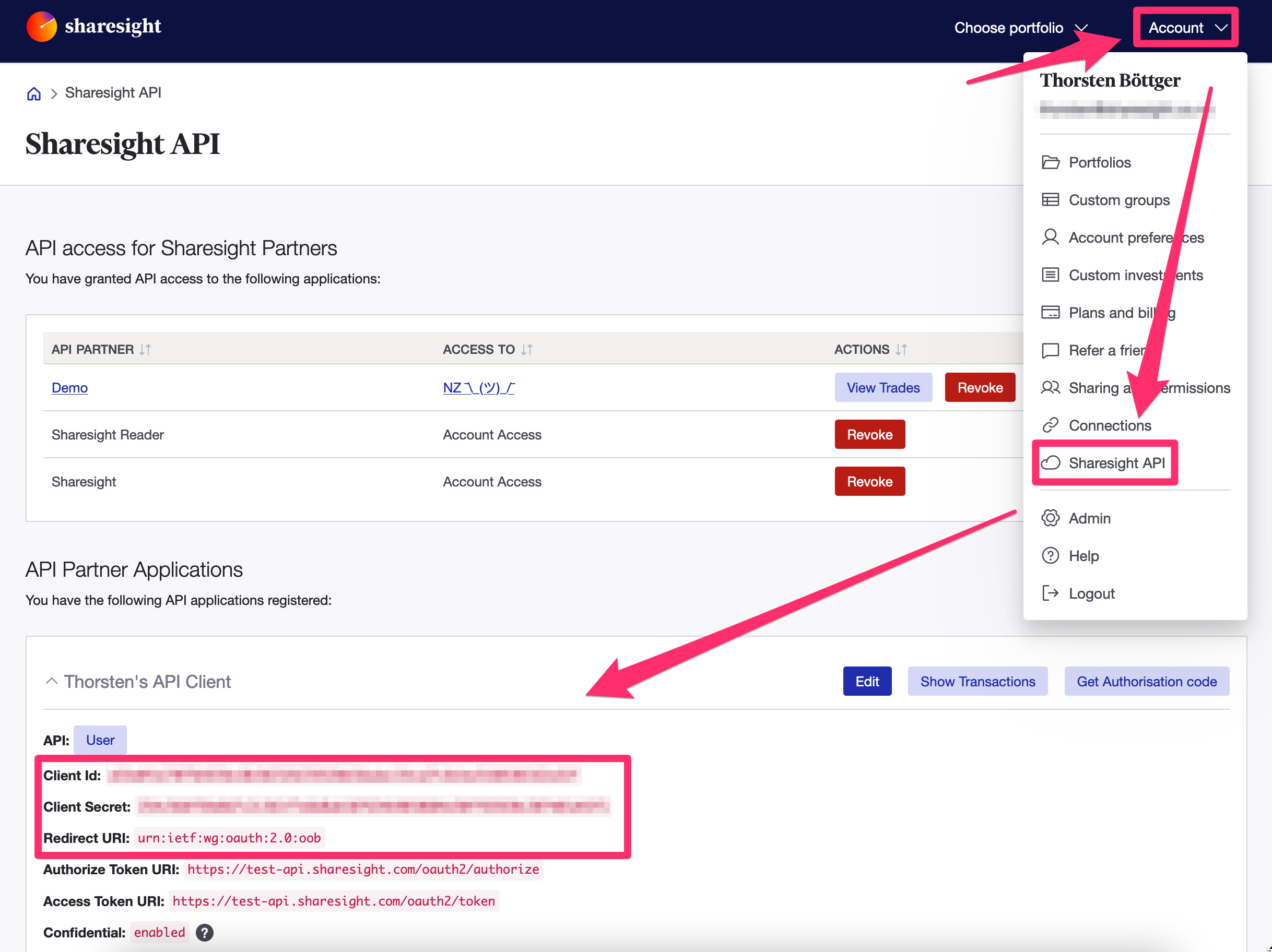Go to home via breadcrumb house icon
The height and width of the screenshot is (952, 1272).
click(34, 94)
